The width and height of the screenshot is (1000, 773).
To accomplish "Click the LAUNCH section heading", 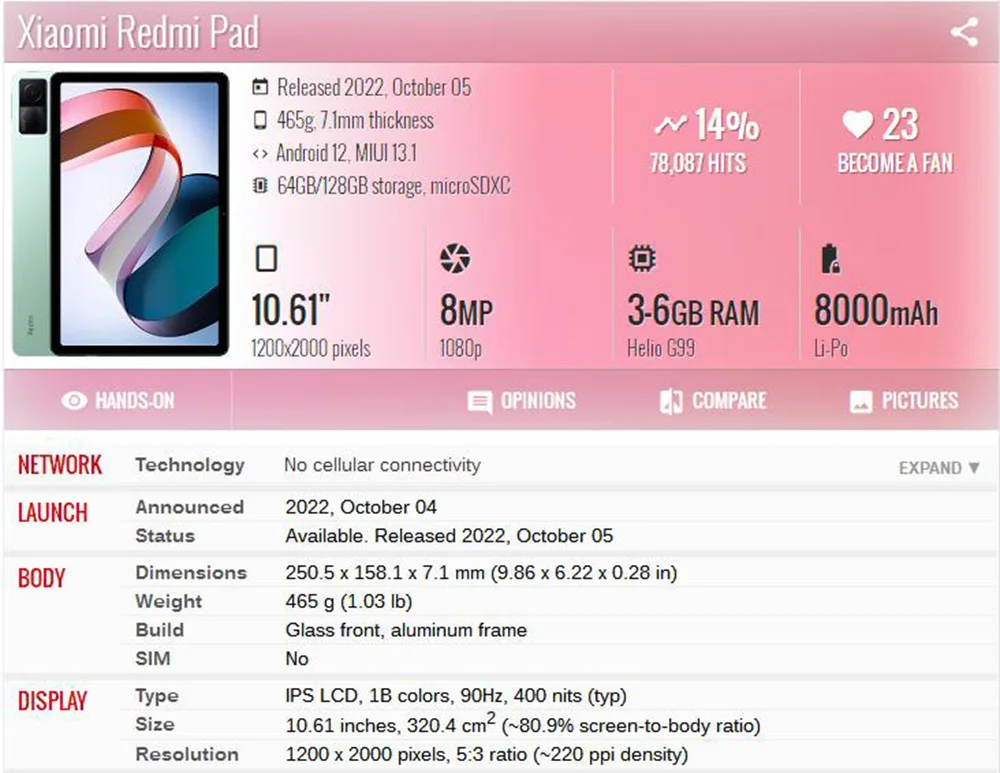I will point(53,513).
